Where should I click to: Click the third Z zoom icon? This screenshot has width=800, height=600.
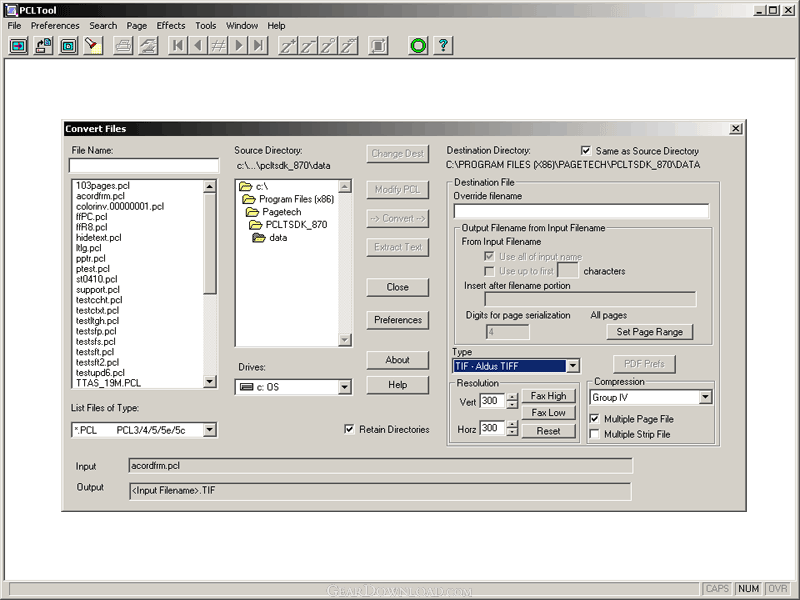pyautogui.click(x=328, y=46)
